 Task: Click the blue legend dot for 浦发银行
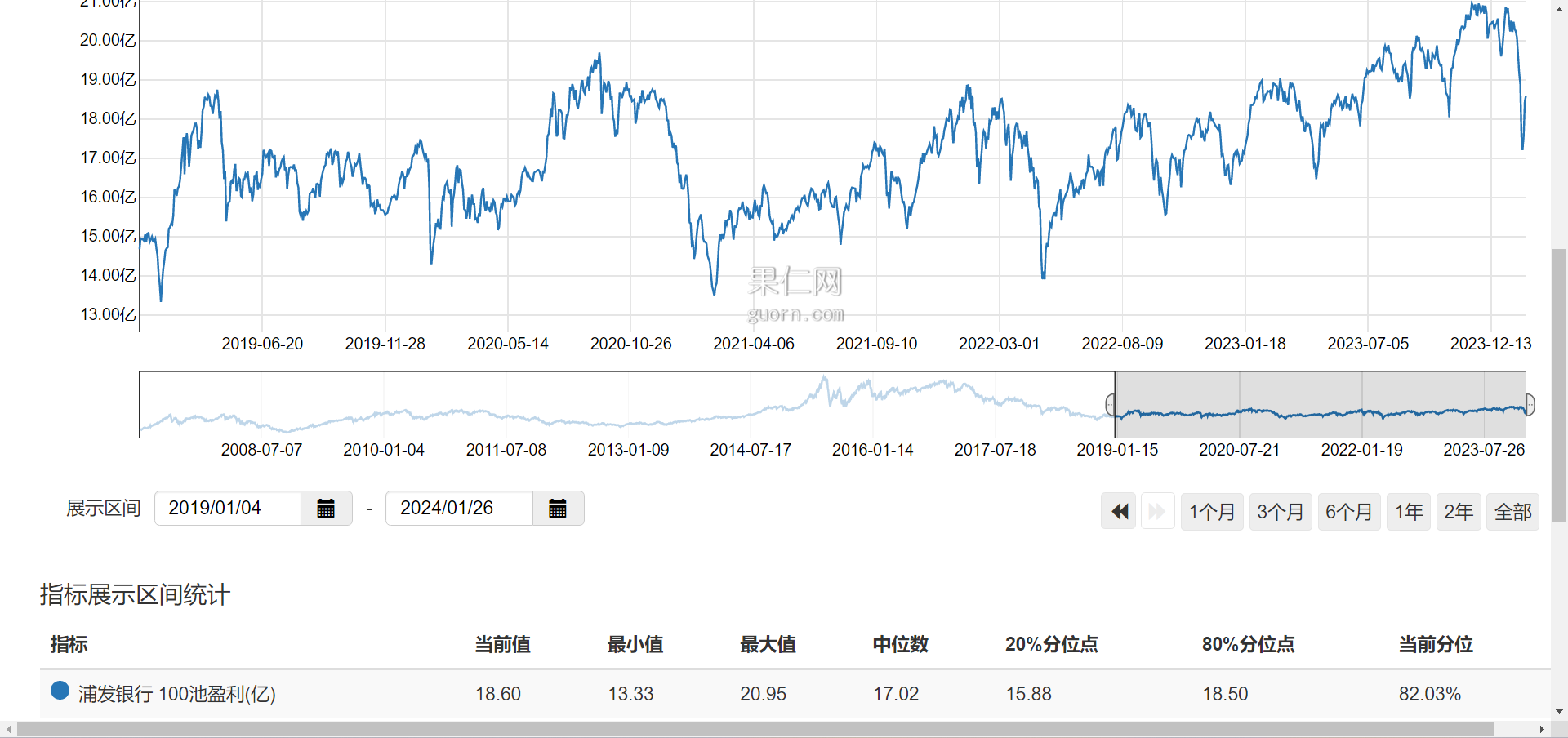coord(60,691)
